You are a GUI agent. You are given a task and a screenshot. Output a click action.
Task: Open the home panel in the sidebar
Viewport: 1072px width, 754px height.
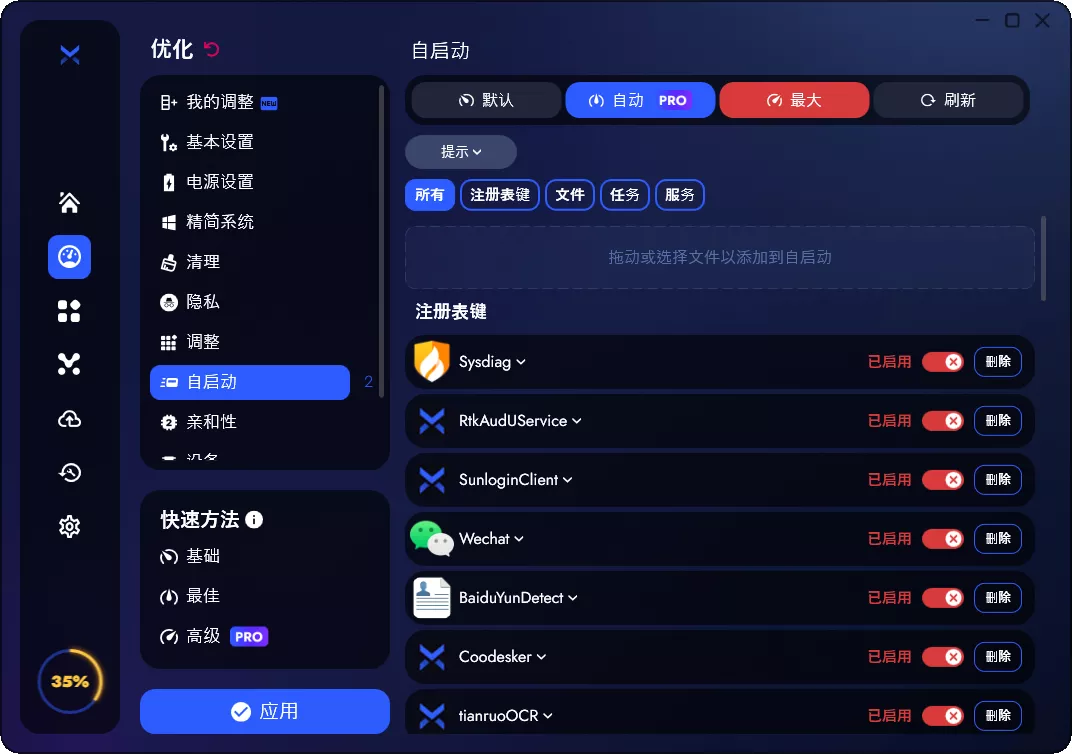pos(69,202)
